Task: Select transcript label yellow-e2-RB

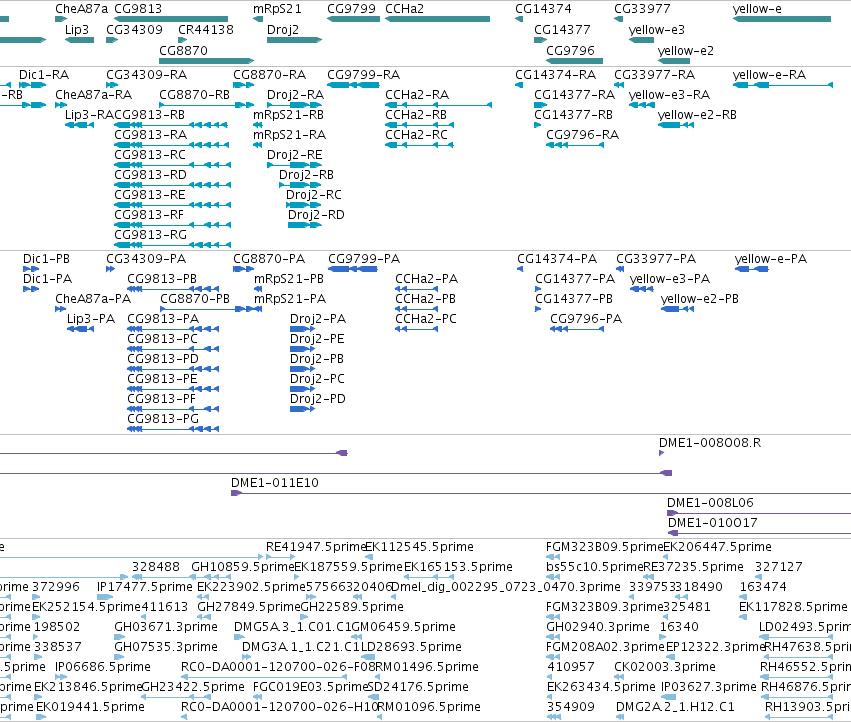Action: coord(697,115)
